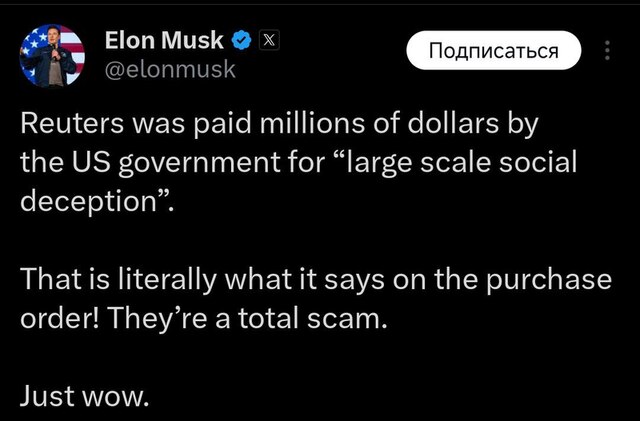Click the words "was paid" in the post

[x=183, y=128]
